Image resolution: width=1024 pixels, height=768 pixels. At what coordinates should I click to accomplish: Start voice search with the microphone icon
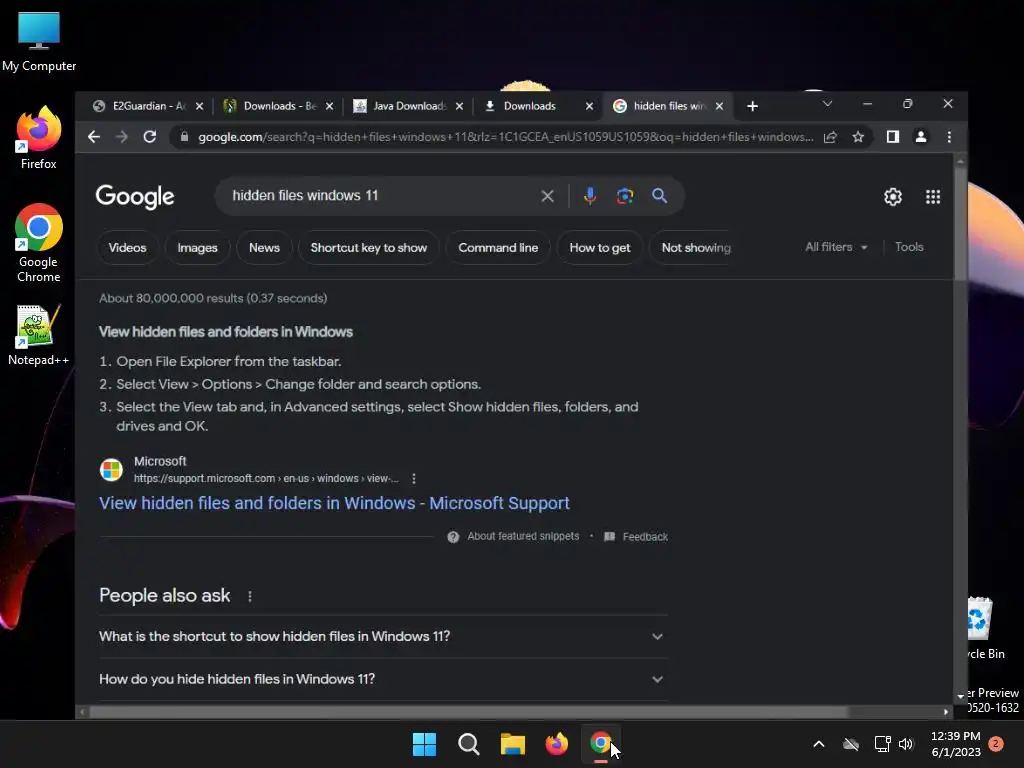(x=590, y=196)
